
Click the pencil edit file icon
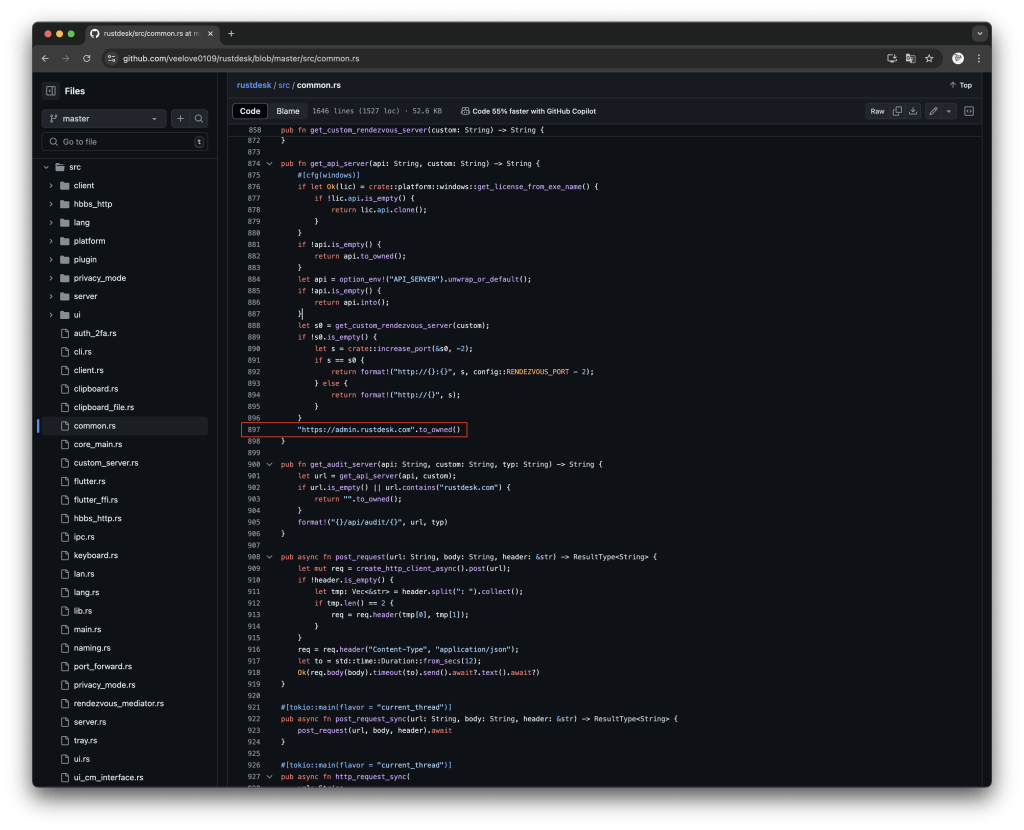click(933, 111)
